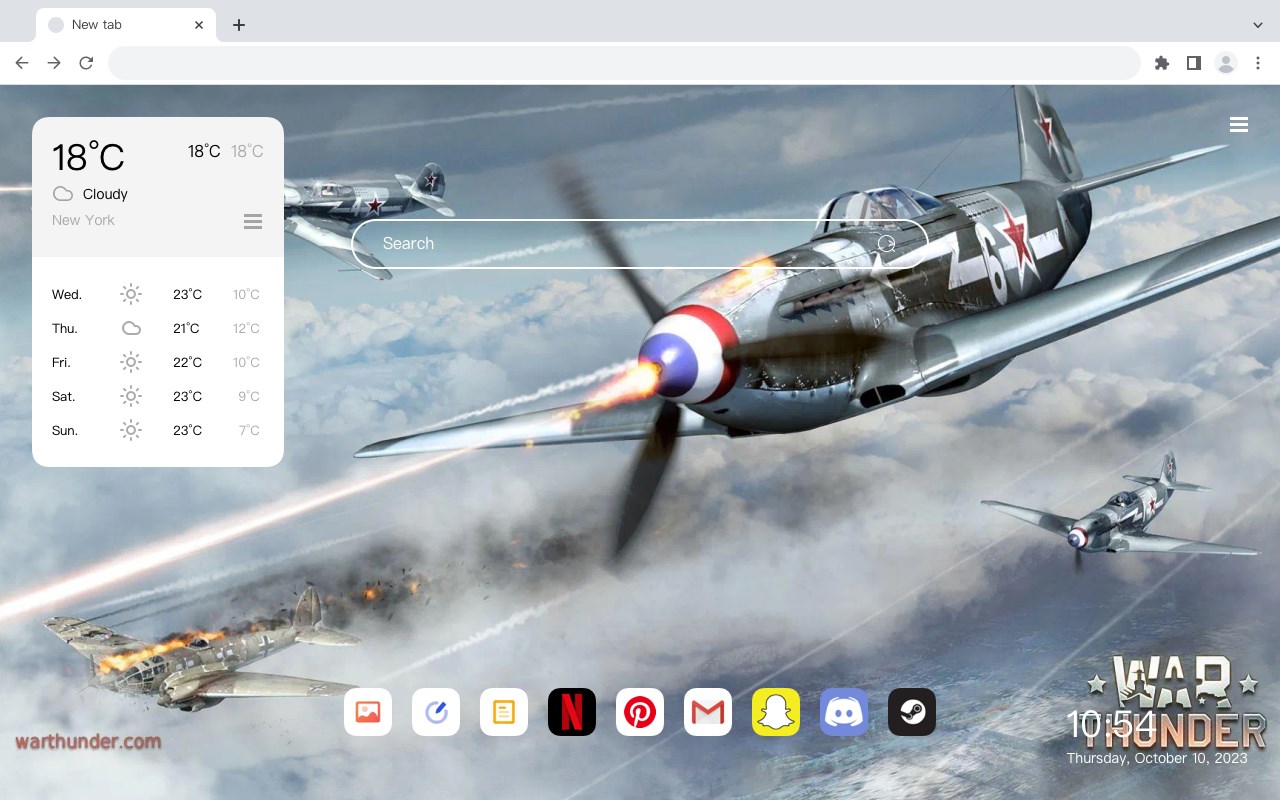1280x800 pixels.
Task: Click the cloudy weather icon beside Cloudy
Action: click(x=63, y=194)
